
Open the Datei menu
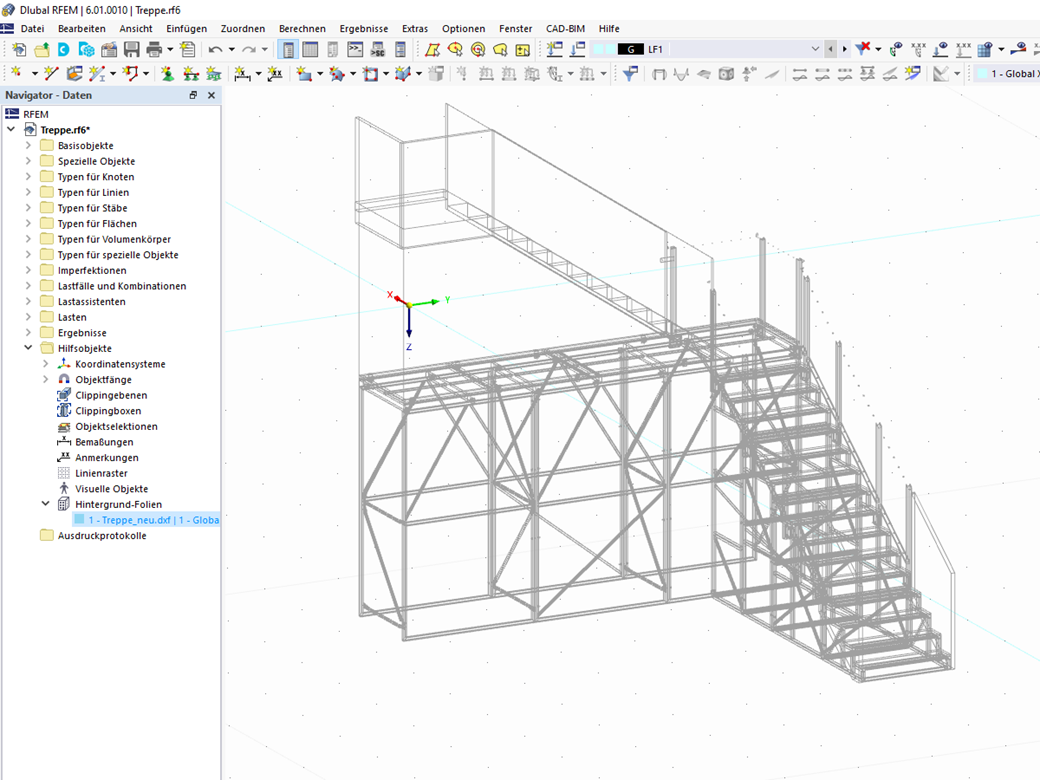pyautogui.click(x=32, y=29)
